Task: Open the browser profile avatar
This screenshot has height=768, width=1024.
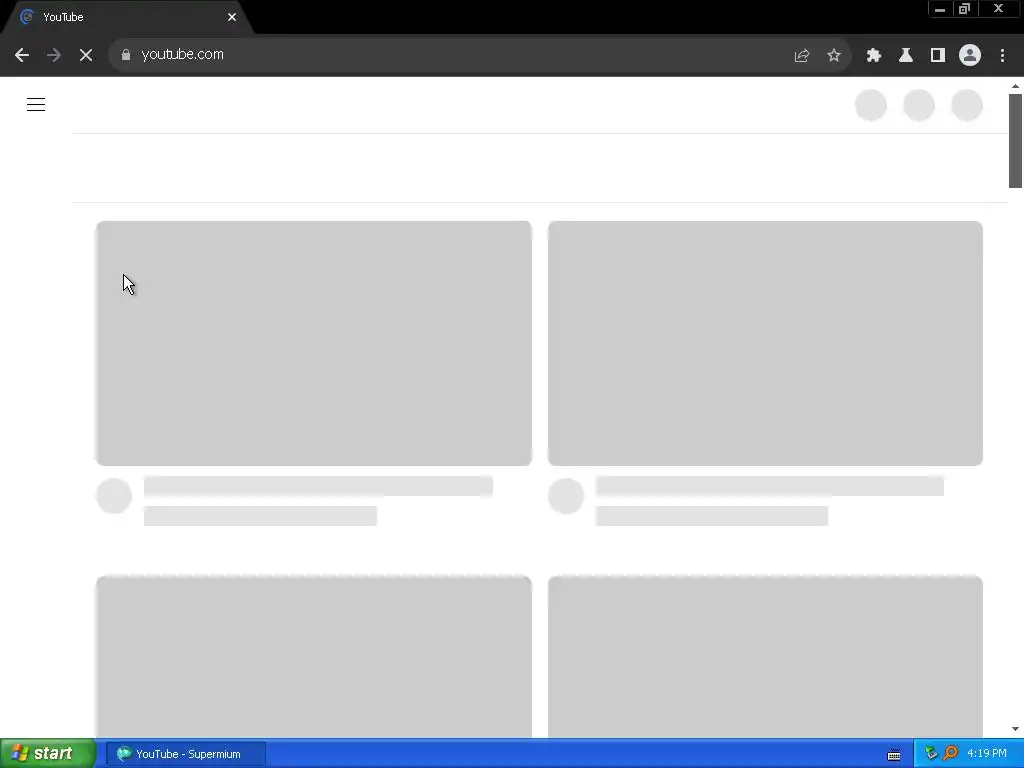Action: [x=970, y=55]
